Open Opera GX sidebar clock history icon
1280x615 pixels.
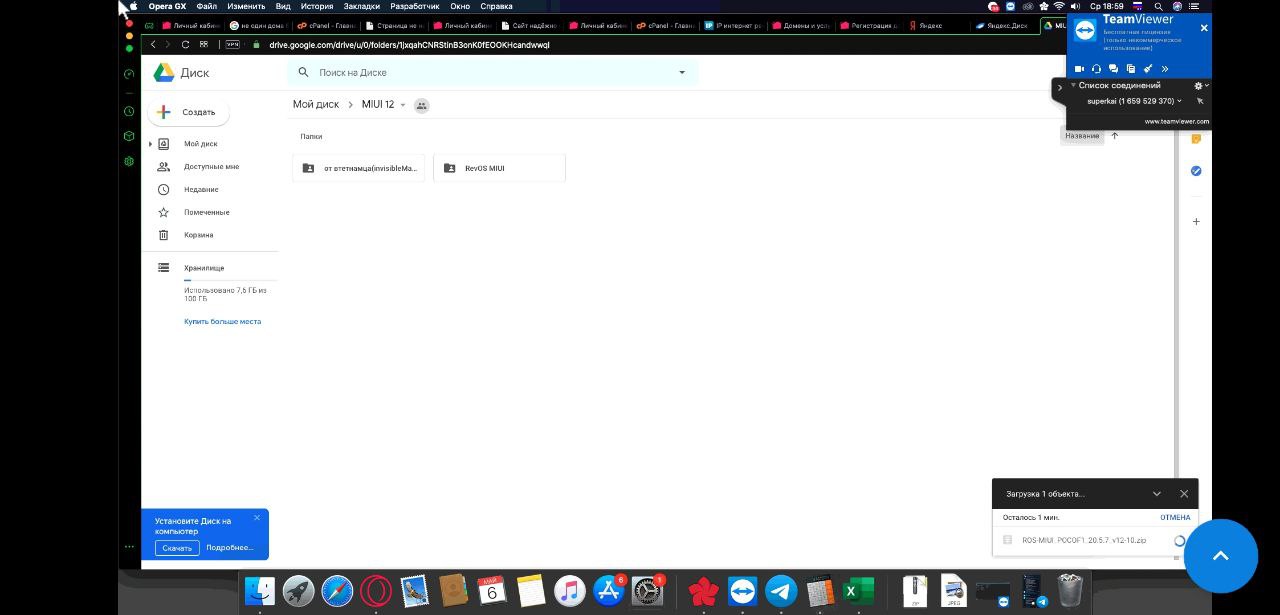(129, 112)
